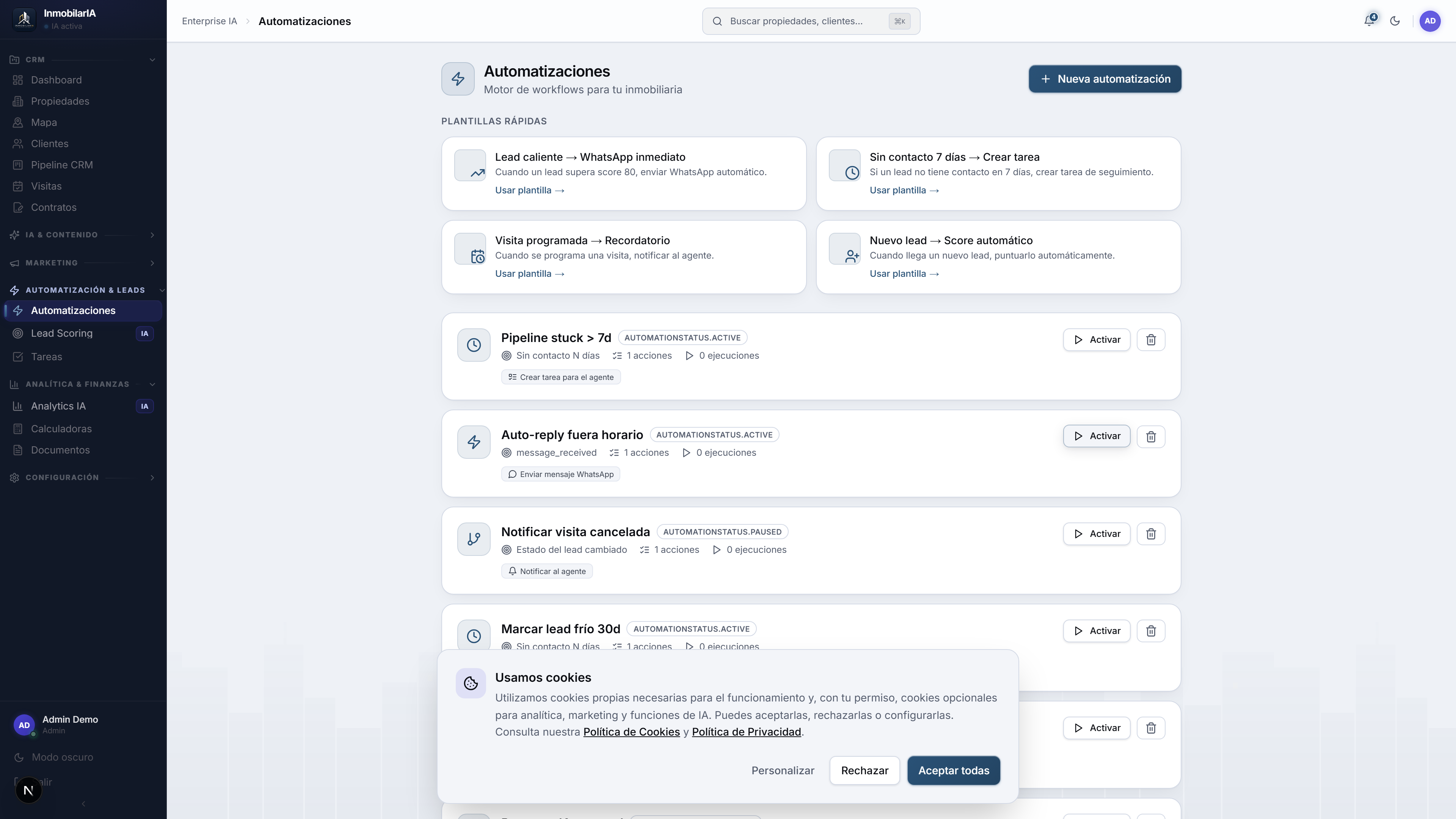The width and height of the screenshot is (1456, 819).
Task: Toggle dark mode moon icon in header
Action: coord(1395,21)
